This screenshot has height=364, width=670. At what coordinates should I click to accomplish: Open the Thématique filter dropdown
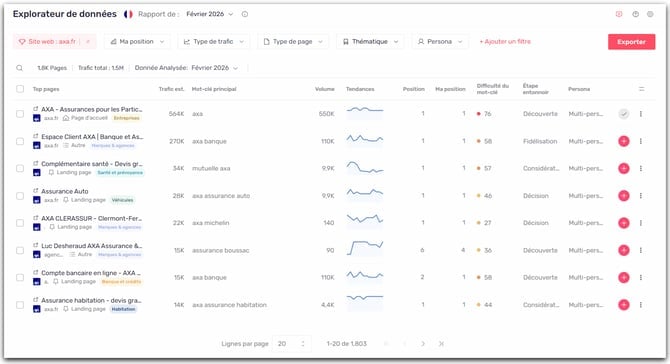(370, 41)
